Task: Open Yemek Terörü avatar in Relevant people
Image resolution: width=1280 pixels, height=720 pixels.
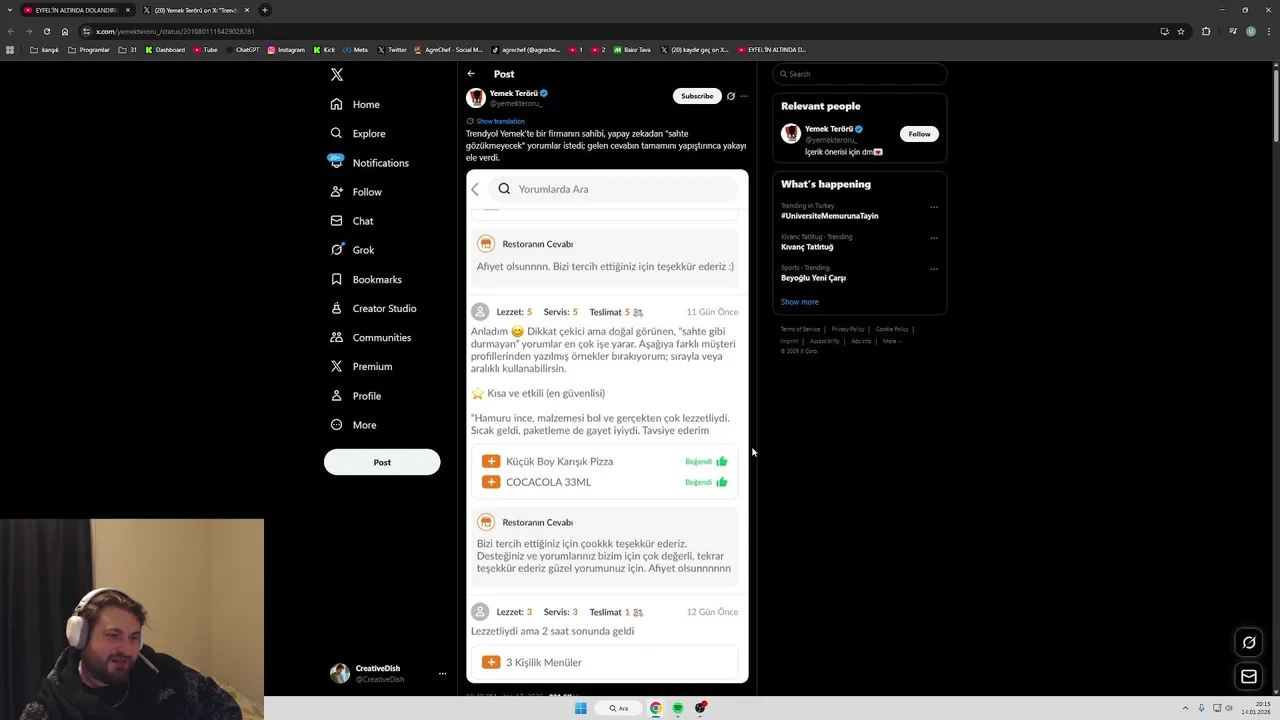Action: [x=791, y=133]
